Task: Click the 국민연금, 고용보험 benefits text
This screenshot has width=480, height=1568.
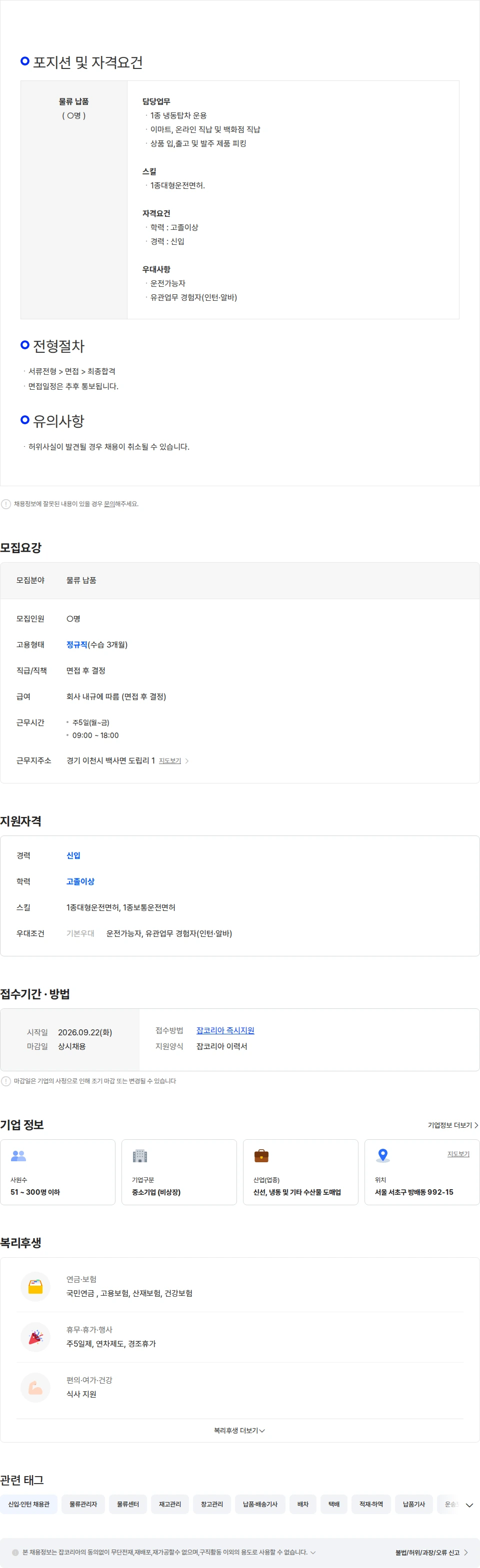Action: 129,1293
